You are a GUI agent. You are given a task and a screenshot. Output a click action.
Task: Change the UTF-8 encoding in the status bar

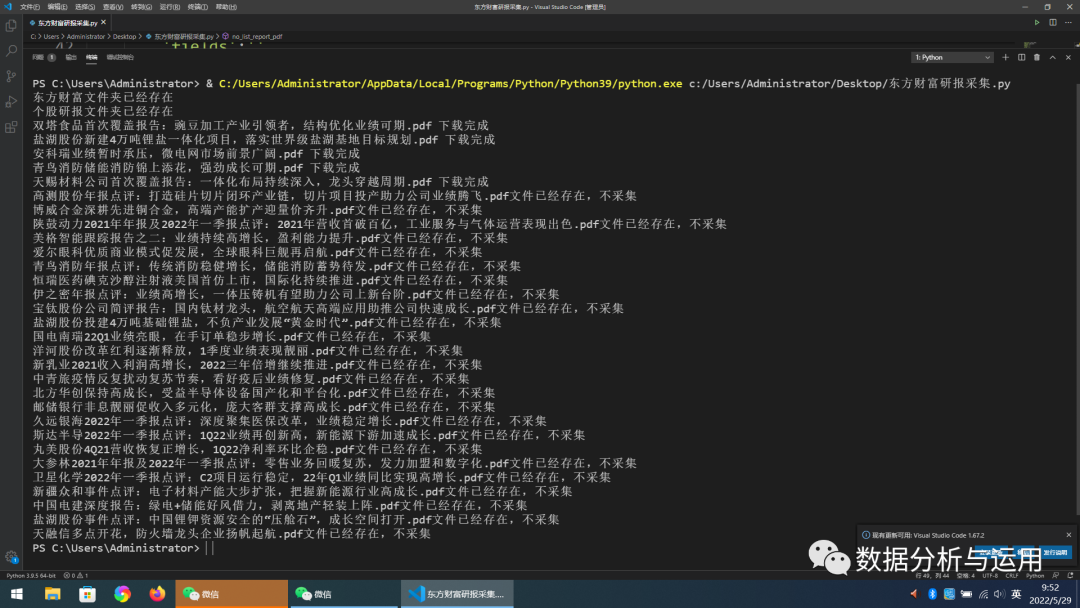[x=990, y=575]
